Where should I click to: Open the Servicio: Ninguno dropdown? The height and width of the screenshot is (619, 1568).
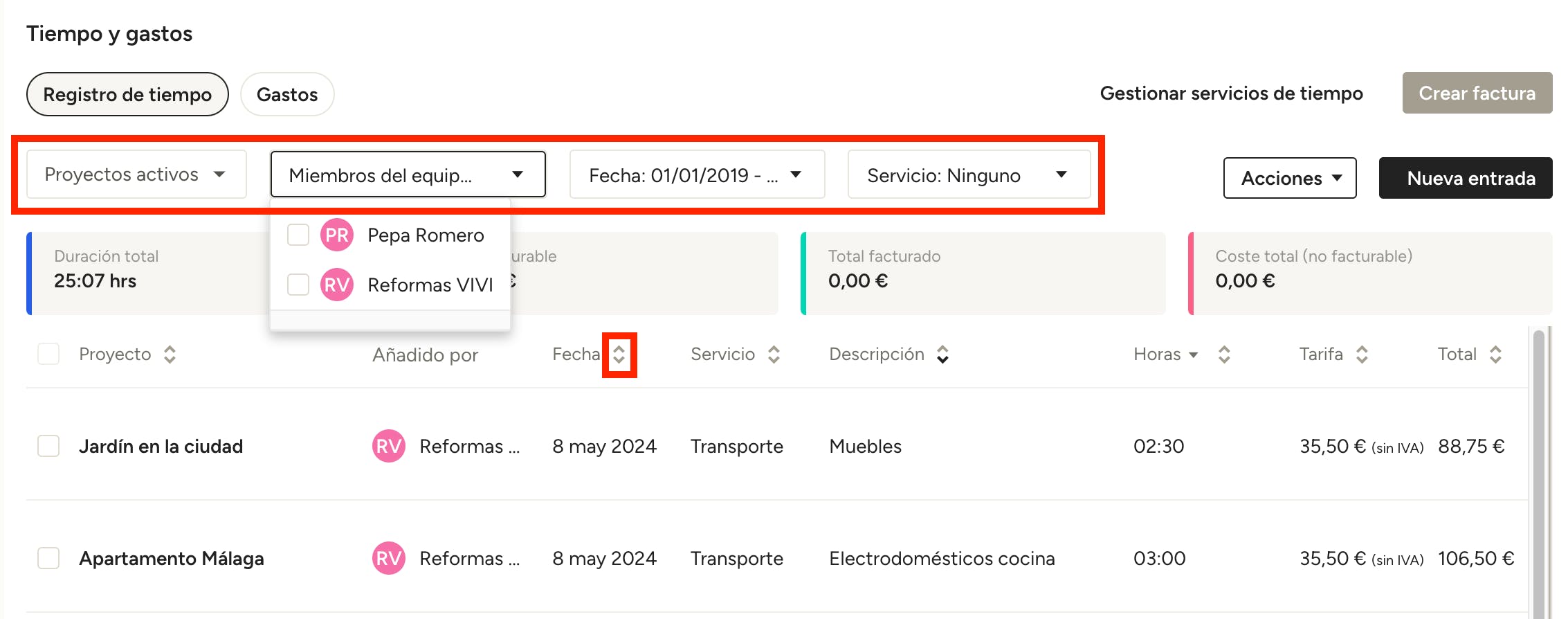click(968, 175)
